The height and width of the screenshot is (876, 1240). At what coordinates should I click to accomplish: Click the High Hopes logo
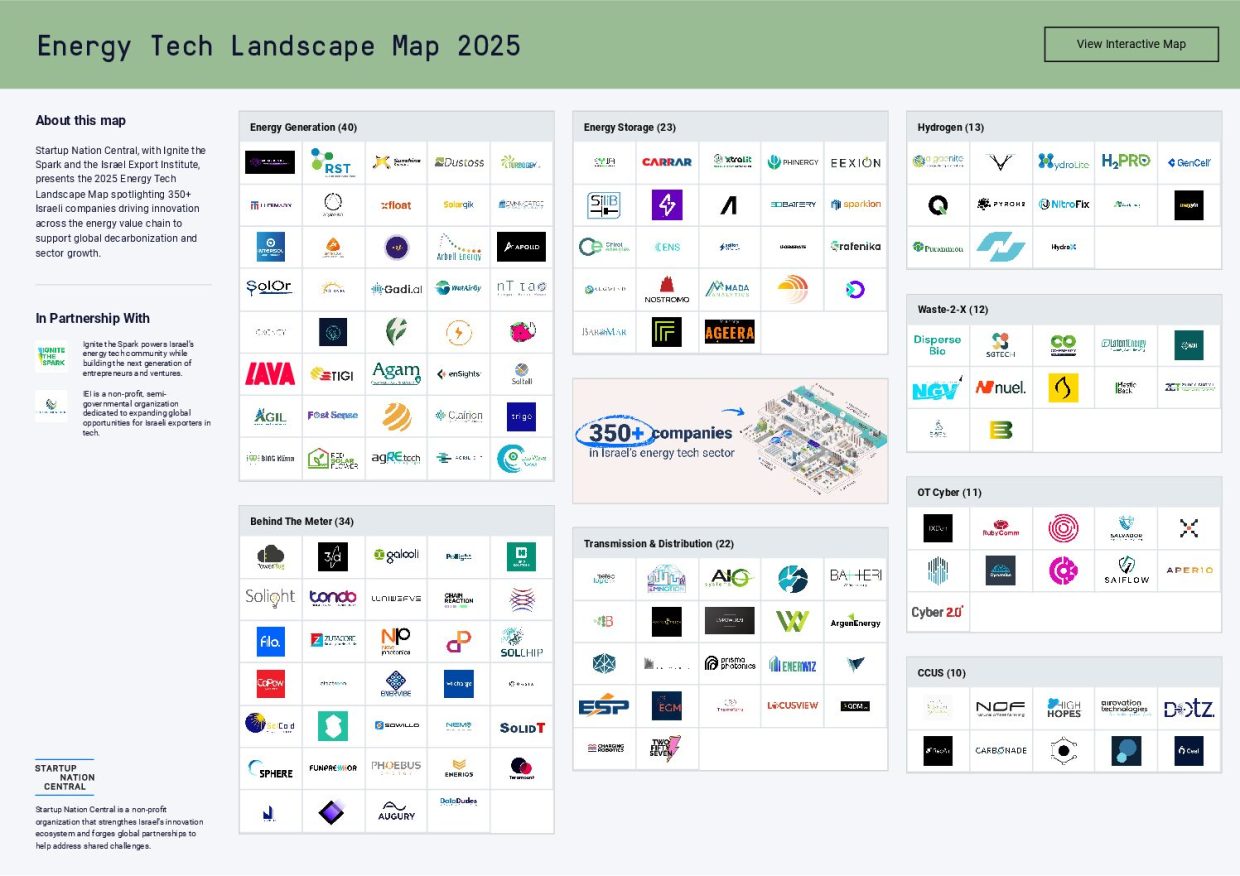1063,708
